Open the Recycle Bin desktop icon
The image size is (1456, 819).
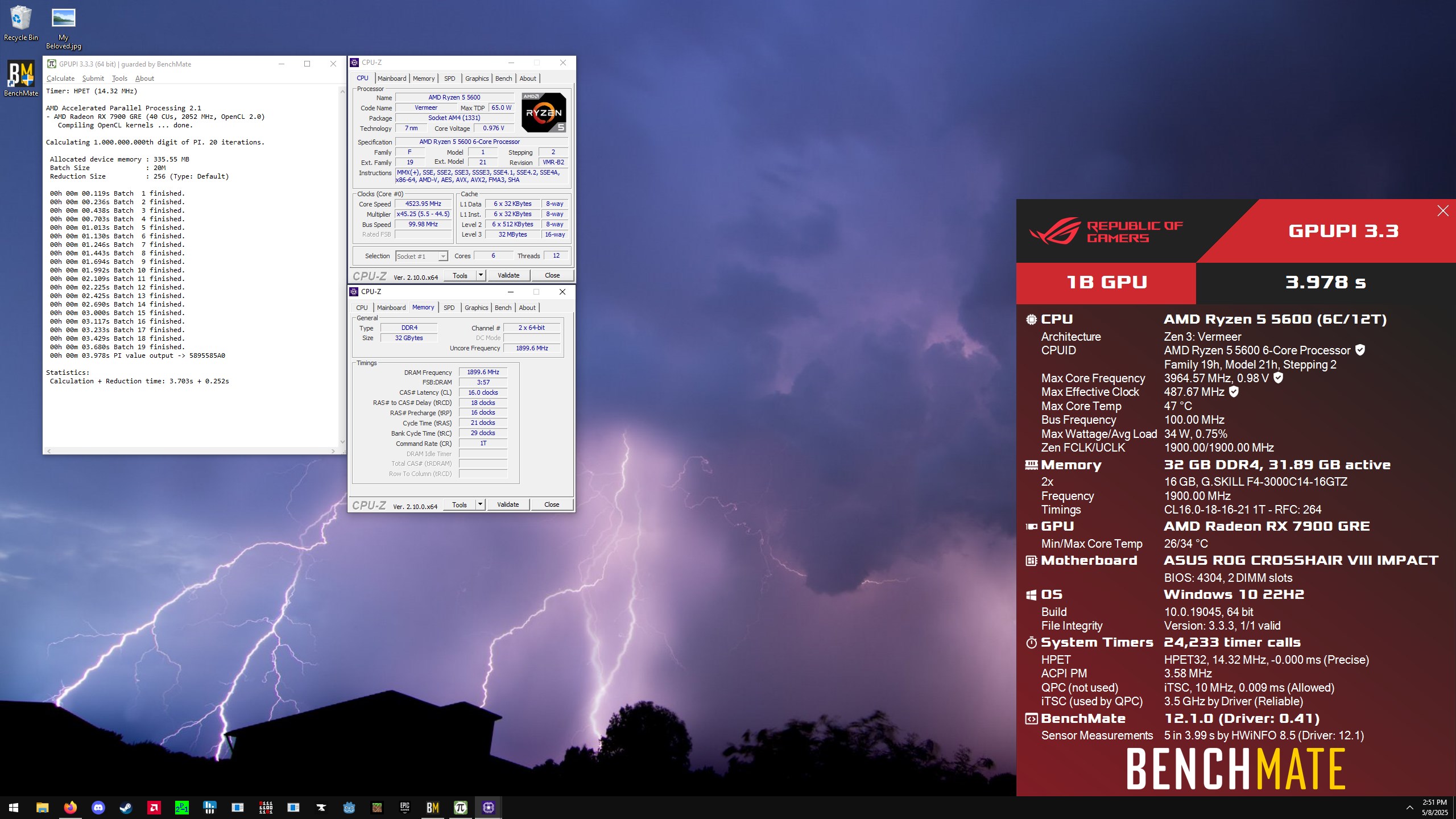(x=21, y=23)
